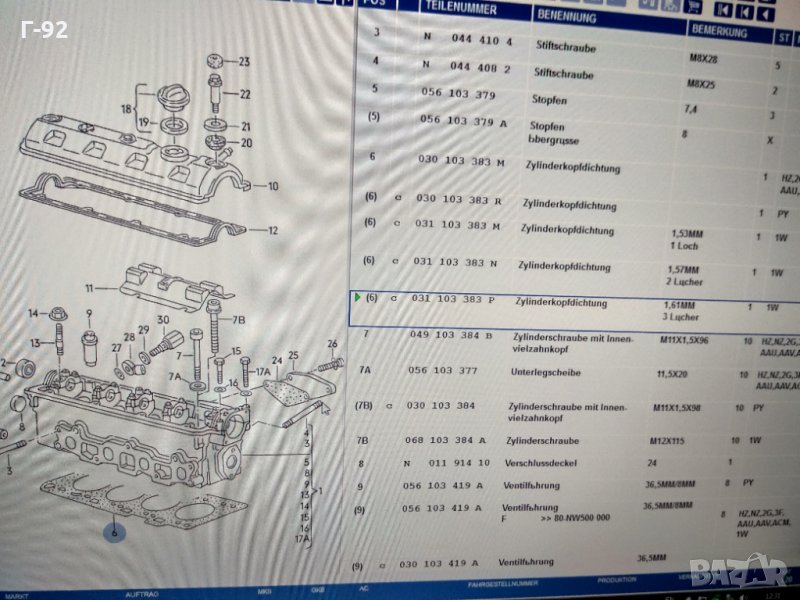Click callout 12 valve cover gasket in diagram
This screenshot has width=800, height=600.
coord(272,230)
